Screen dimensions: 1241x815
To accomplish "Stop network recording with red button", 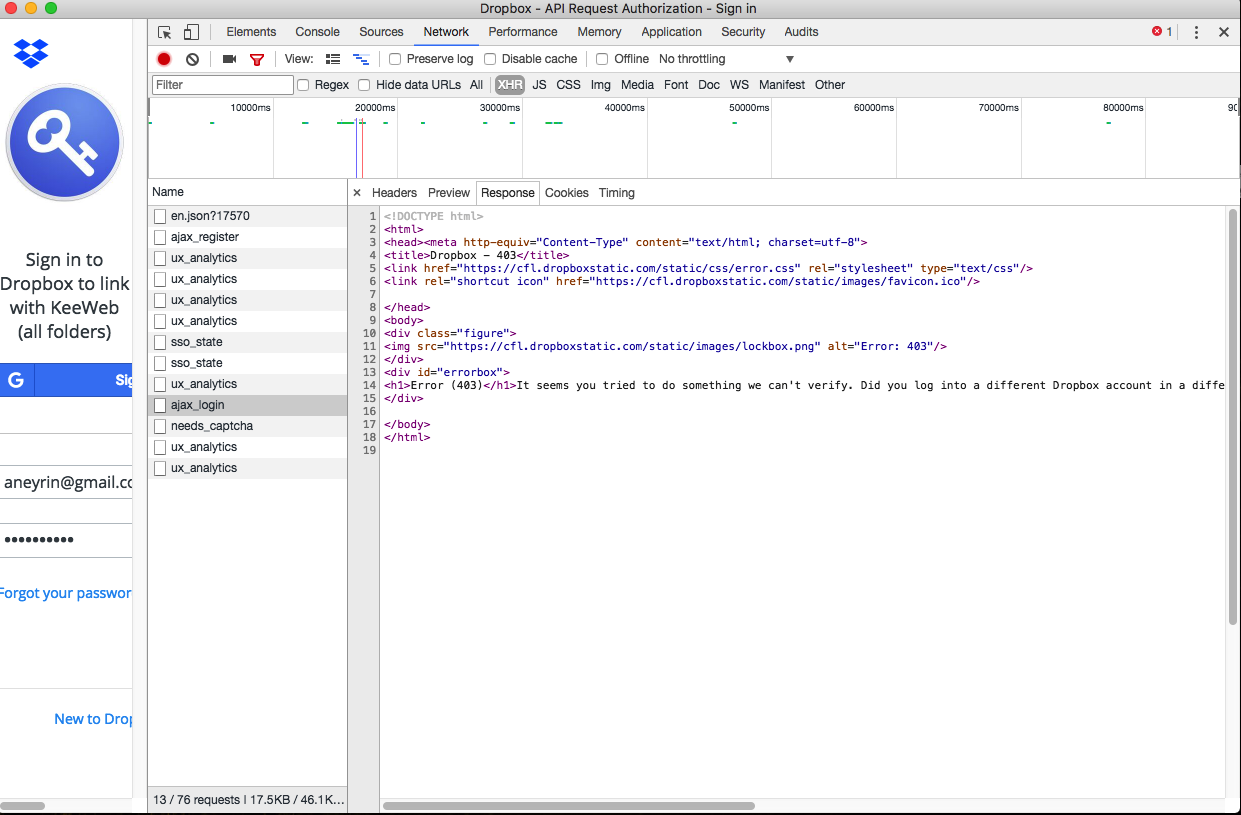I will click(164, 59).
